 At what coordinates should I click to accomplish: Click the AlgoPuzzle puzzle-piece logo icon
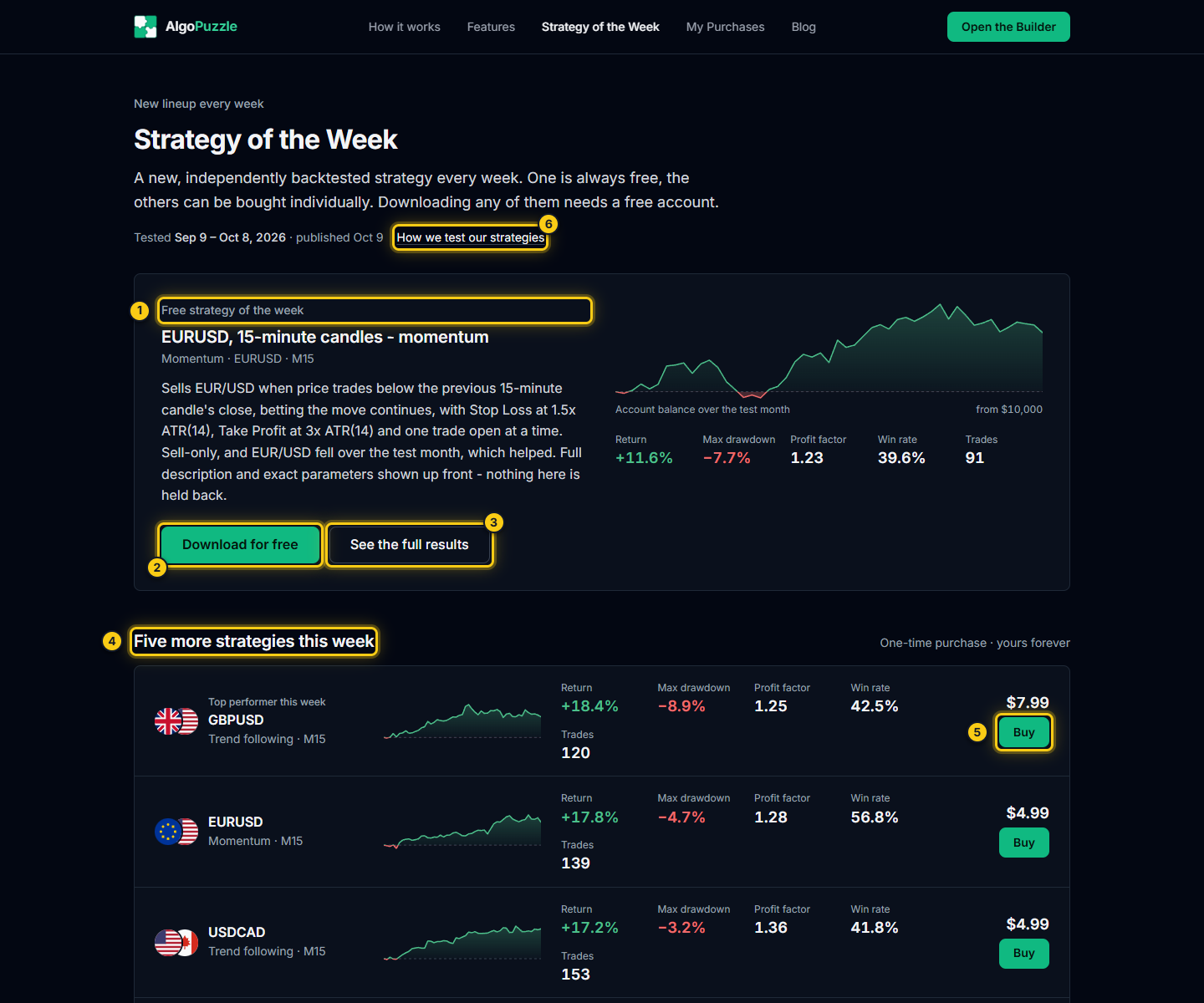145,27
